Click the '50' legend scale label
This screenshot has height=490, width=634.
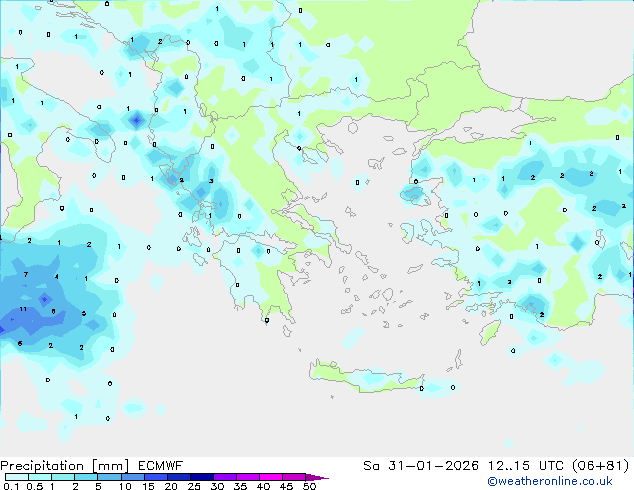310,486
